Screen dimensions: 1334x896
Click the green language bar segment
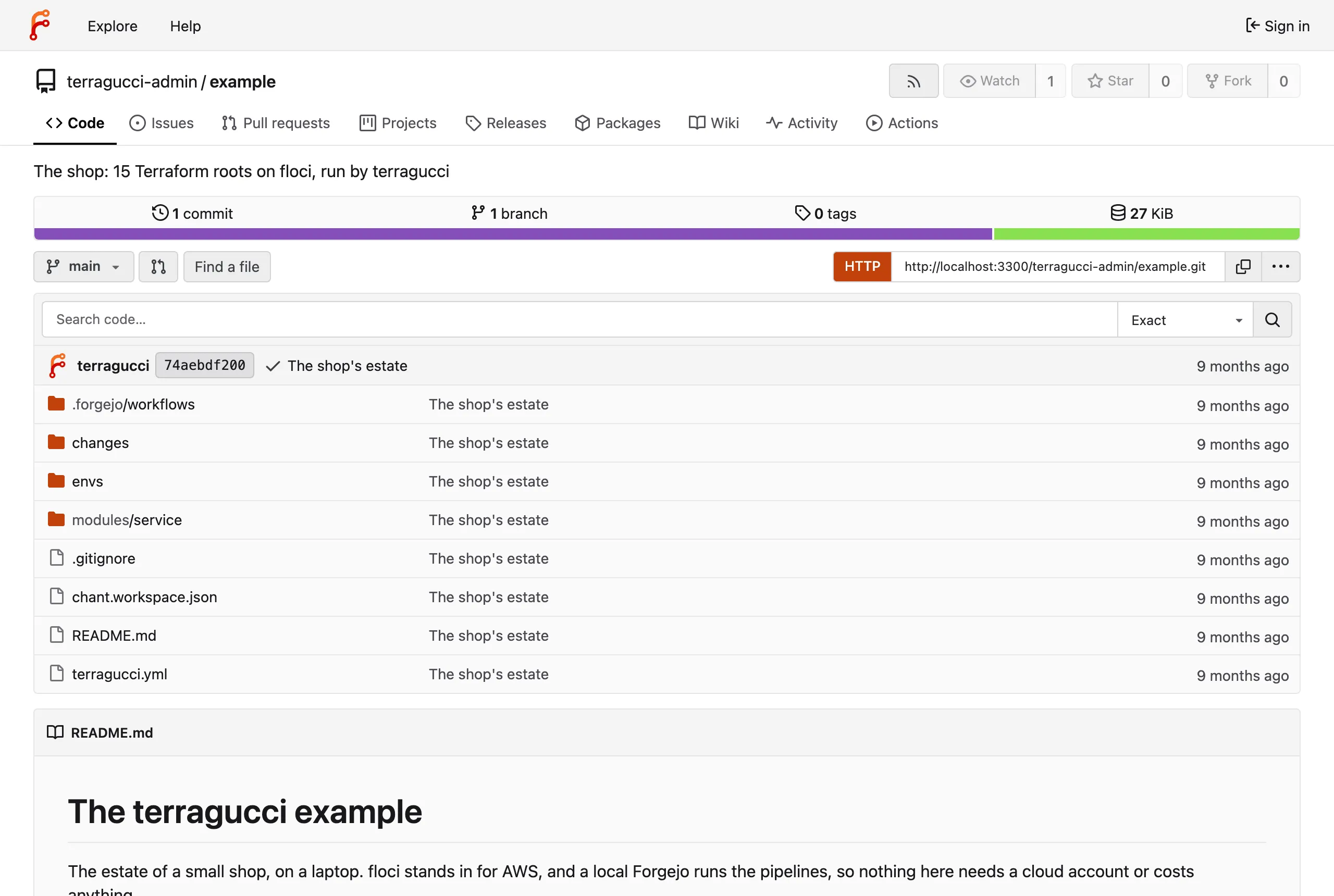click(1146, 234)
